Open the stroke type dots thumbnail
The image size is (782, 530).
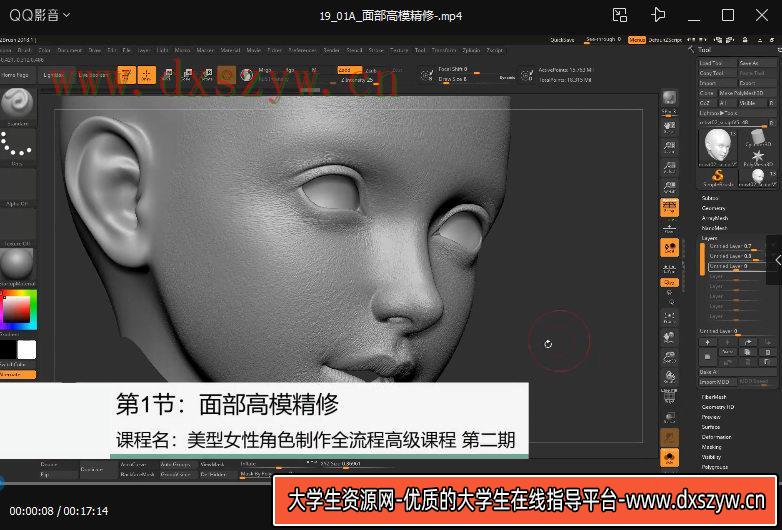tap(17, 147)
